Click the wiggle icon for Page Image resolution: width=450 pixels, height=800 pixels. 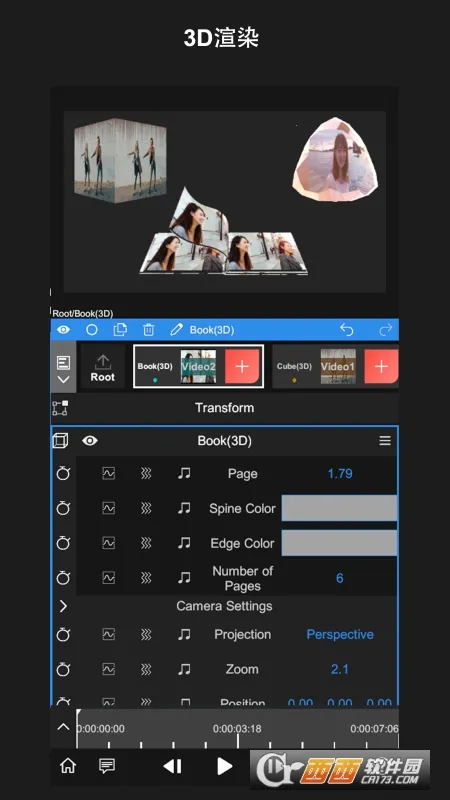(x=146, y=473)
